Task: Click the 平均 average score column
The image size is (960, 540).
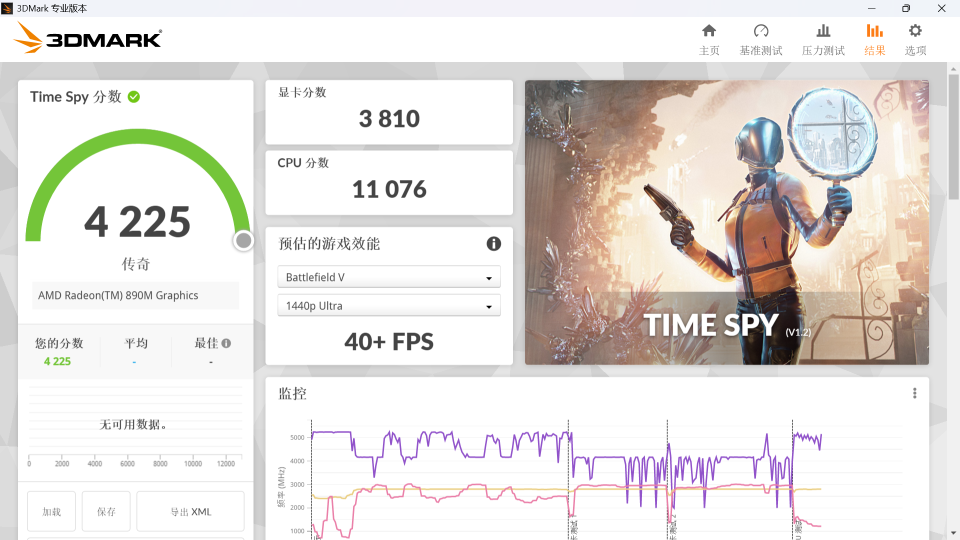Action: point(135,351)
